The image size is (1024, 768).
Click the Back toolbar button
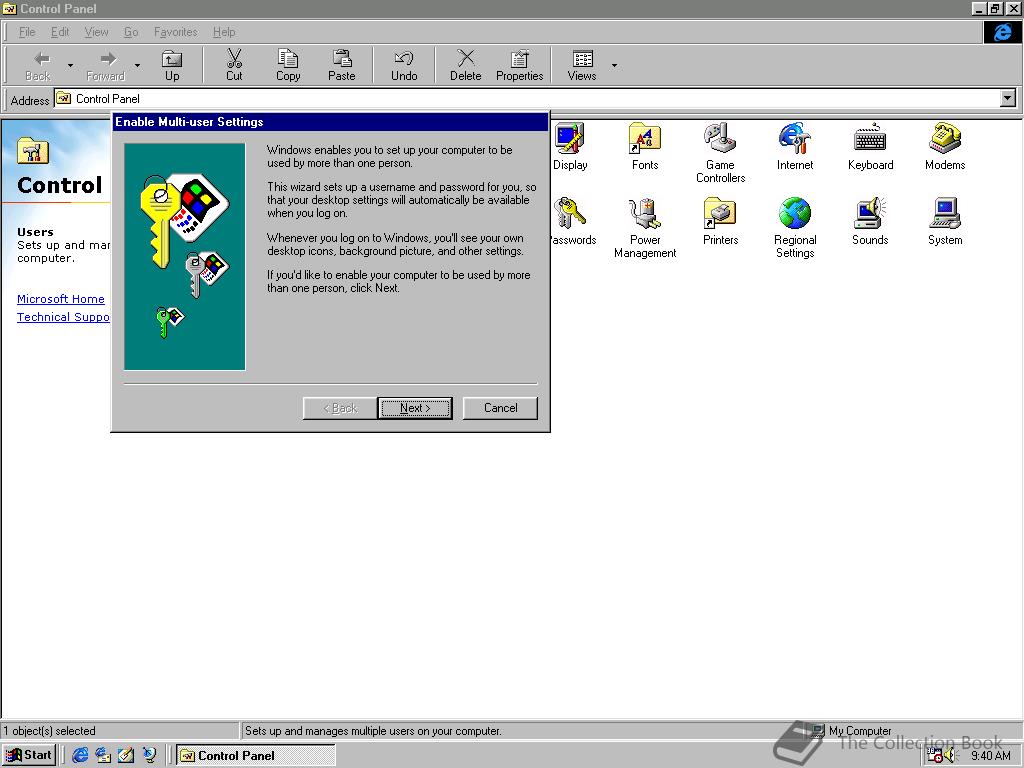click(x=38, y=65)
